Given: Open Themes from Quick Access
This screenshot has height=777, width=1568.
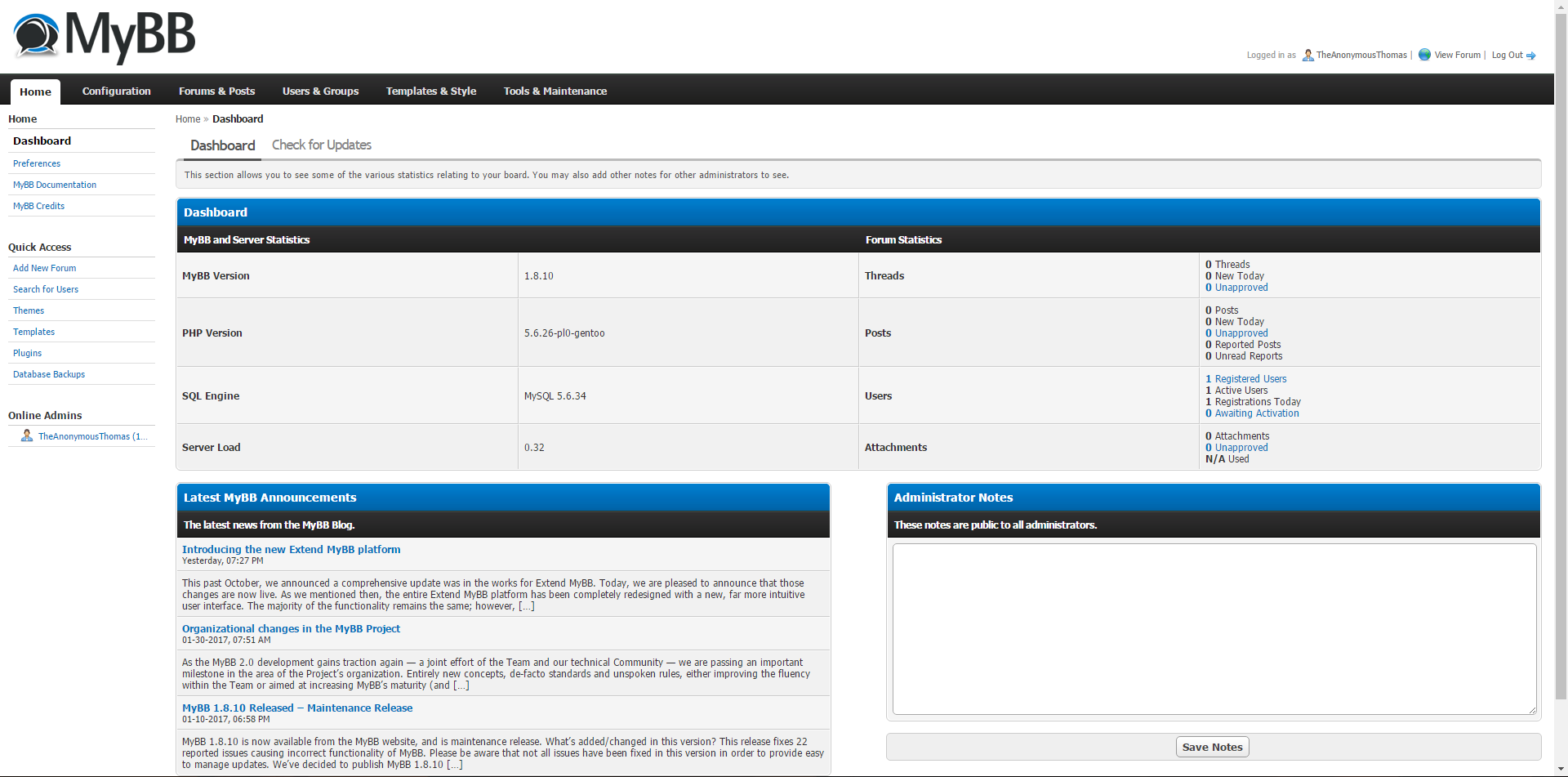Looking at the screenshot, I should (29, 310).
